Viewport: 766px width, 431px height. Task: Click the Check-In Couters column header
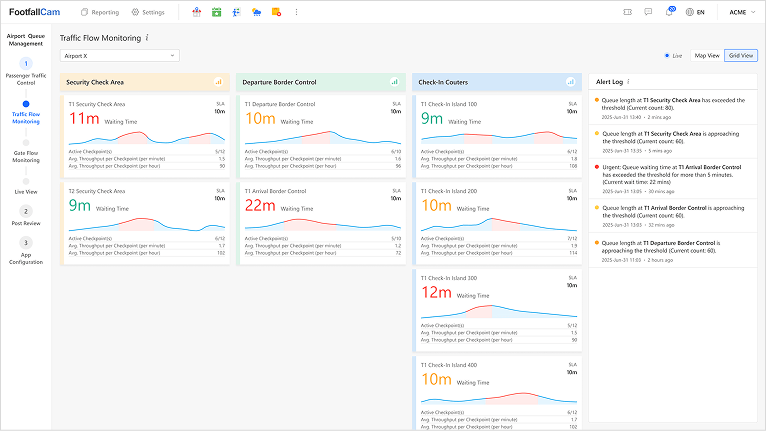pyautogui.click(x=497, y=82)
